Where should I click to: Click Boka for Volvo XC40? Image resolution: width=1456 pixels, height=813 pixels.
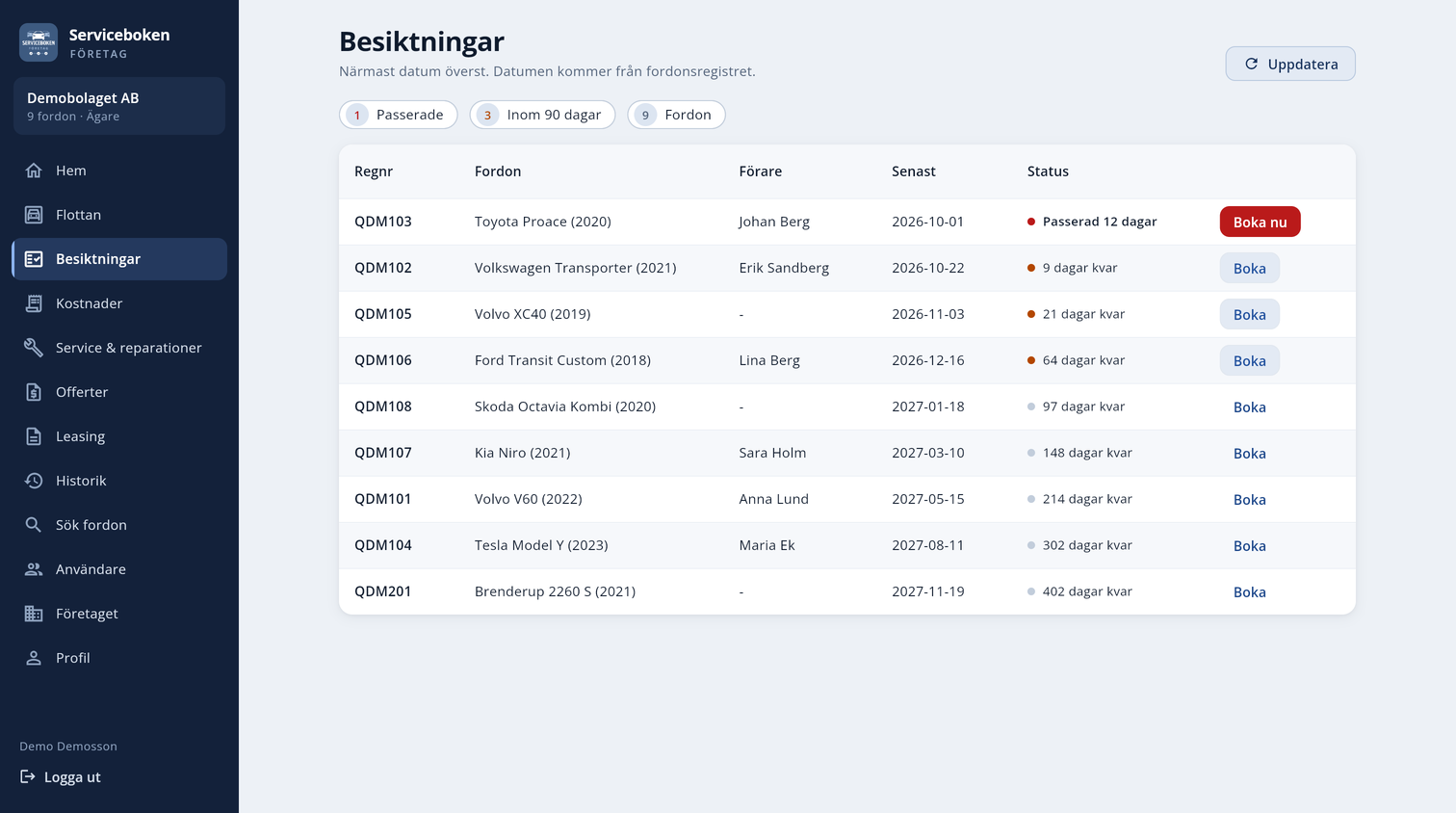pos(1249,314)
